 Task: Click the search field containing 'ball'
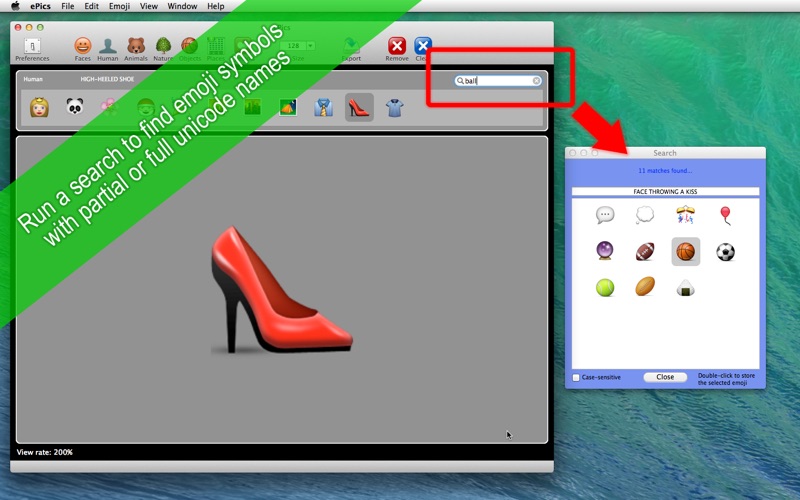pos(498,81)
